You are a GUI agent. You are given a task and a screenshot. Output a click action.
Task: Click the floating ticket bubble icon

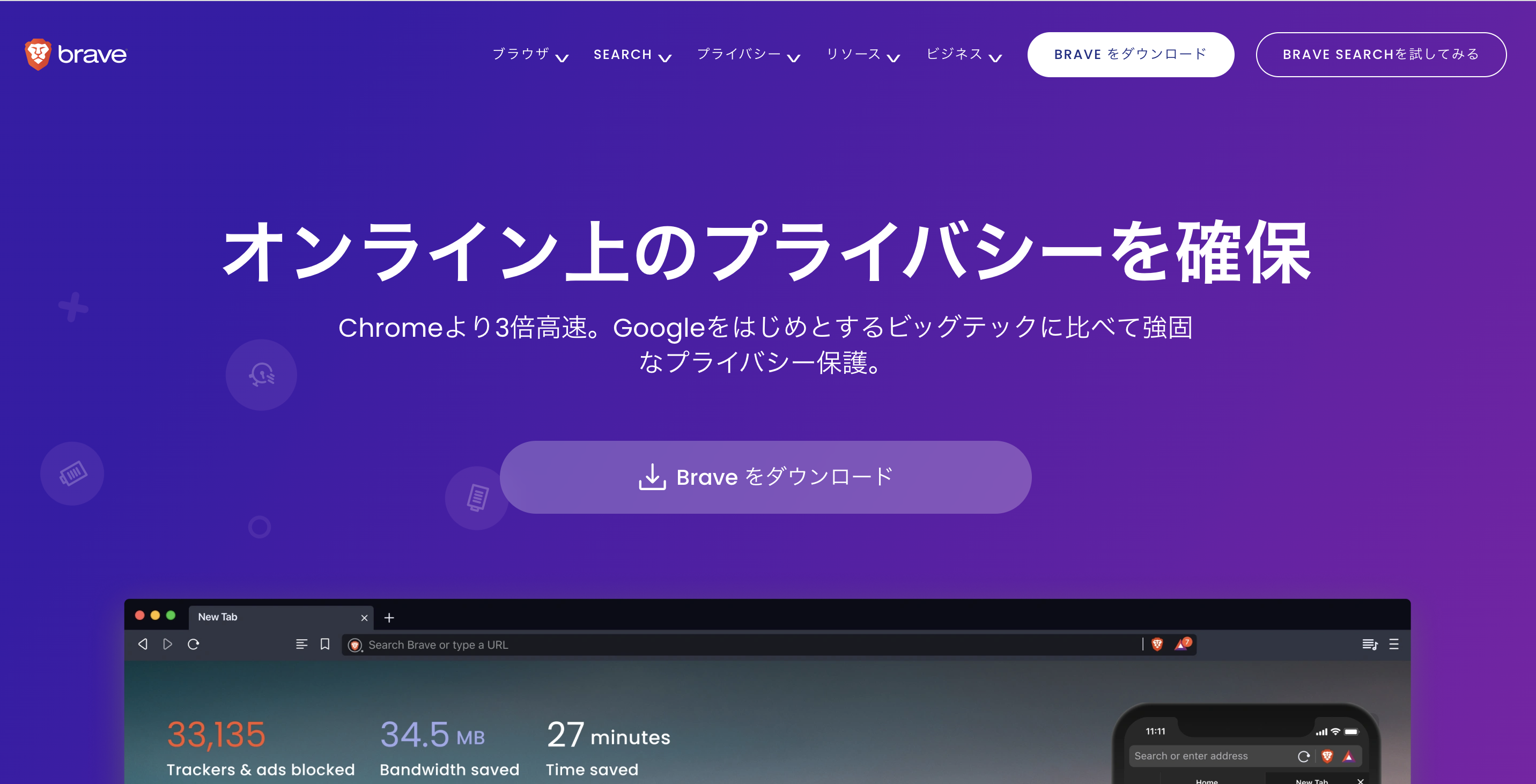point(72,474)
